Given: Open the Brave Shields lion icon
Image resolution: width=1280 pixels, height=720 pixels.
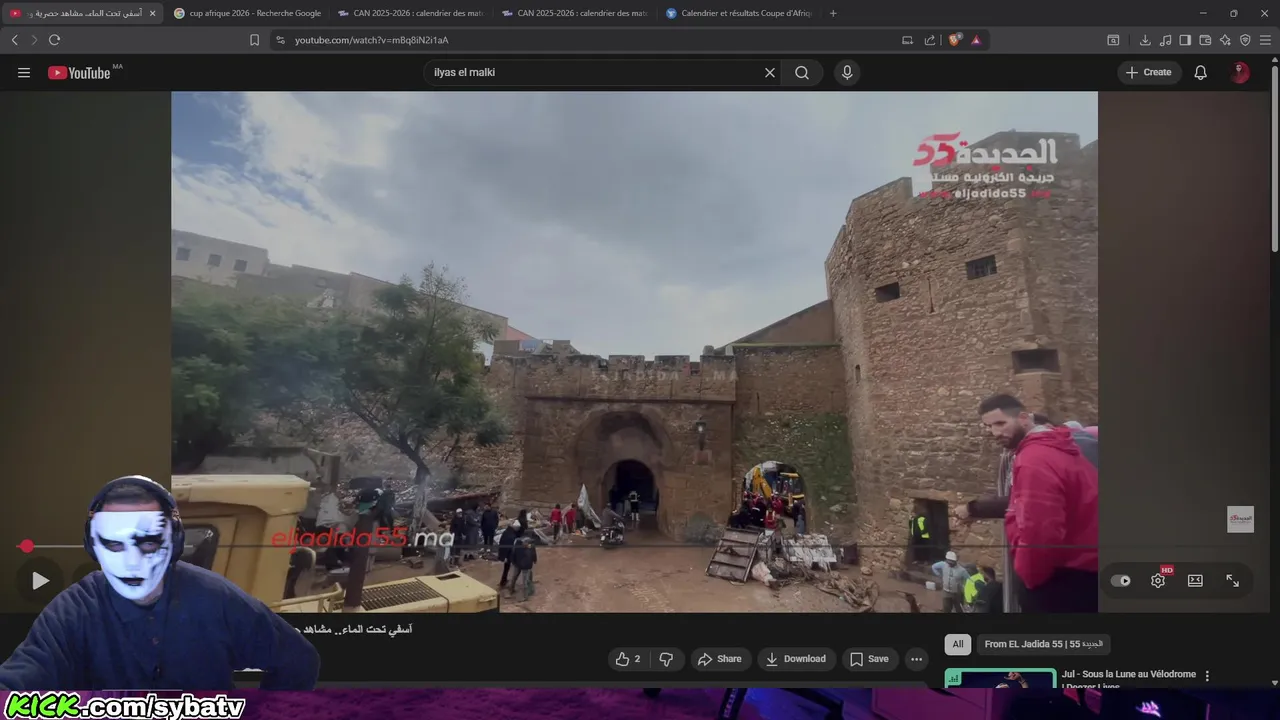Looking at the screenshot, I should tap(954, 40).
